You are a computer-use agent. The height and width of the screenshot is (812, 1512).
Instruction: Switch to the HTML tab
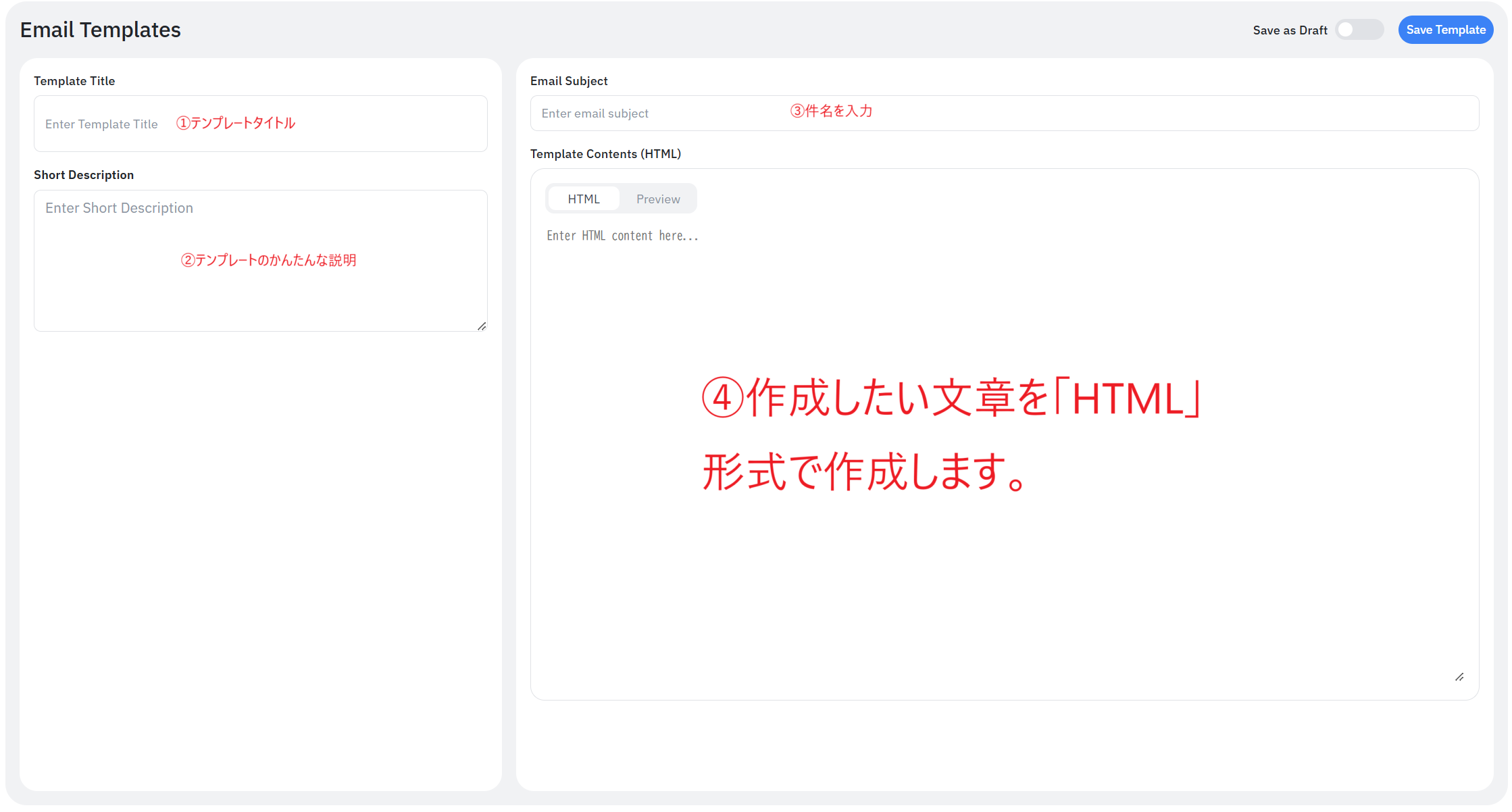click(583, 199)
